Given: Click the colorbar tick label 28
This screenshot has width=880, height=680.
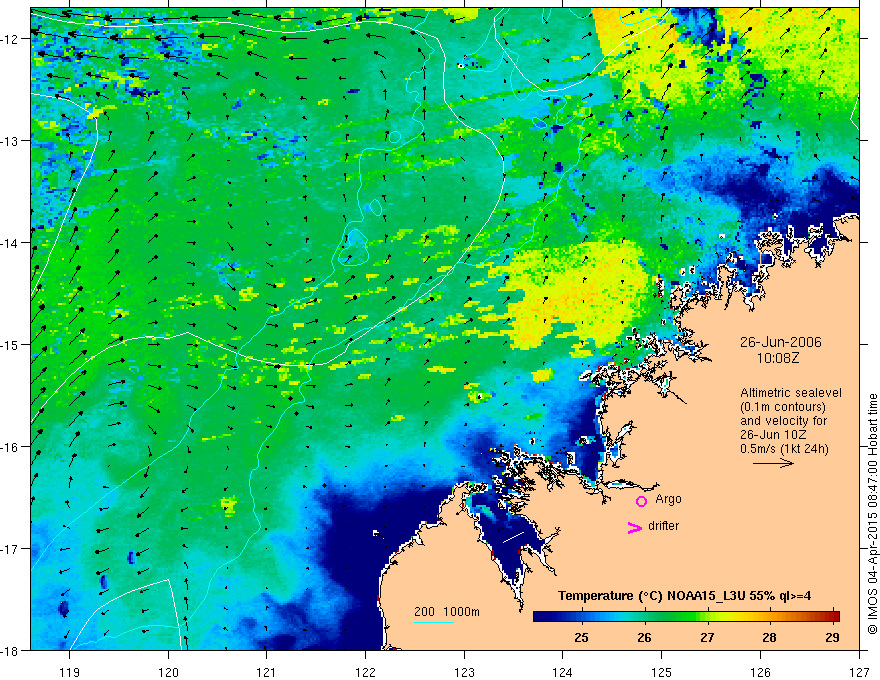Looking at the screenshot, I should [x=769, y=637].
